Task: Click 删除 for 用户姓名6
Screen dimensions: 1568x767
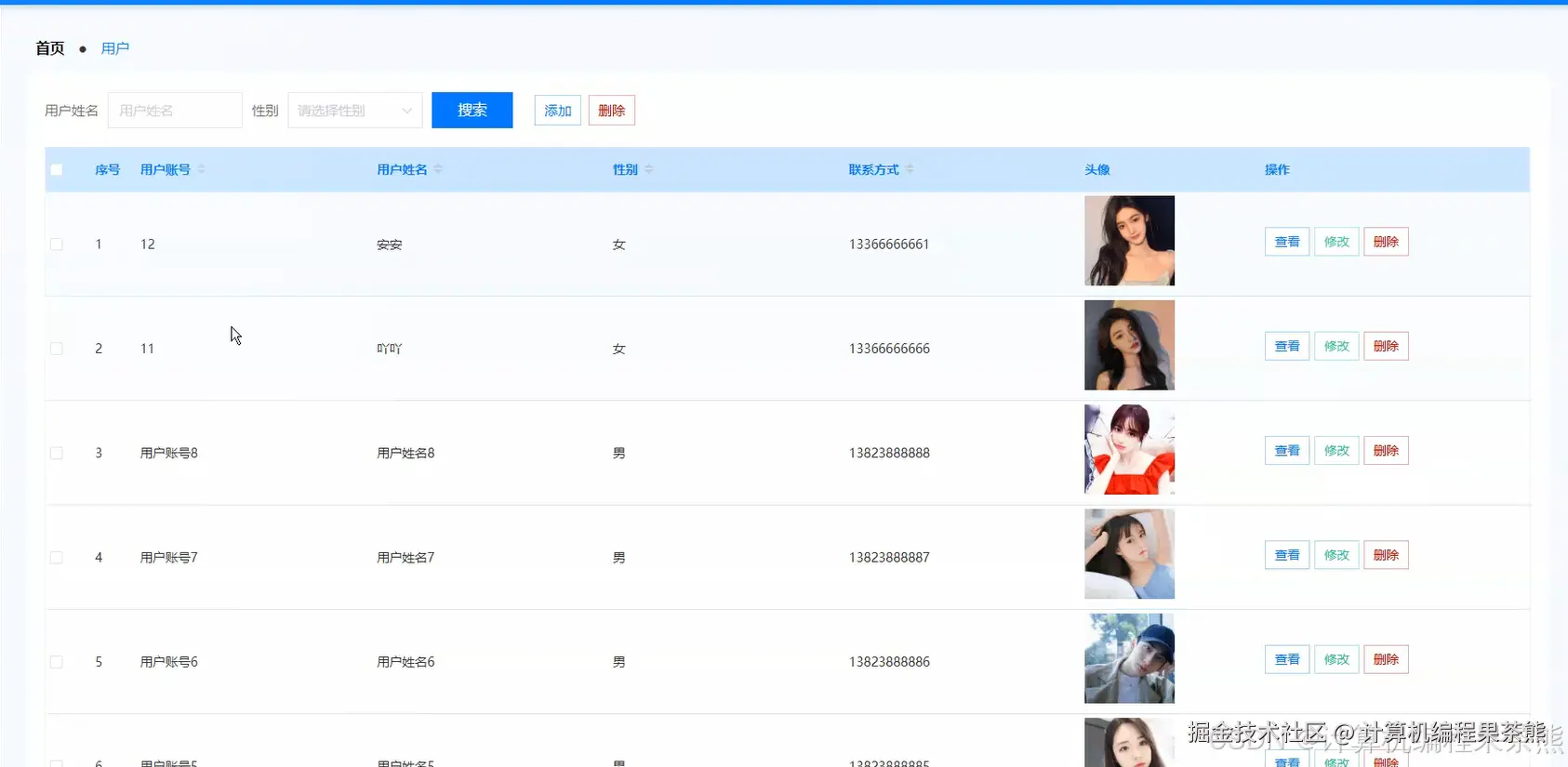Action: click(x=1386, y=659)
